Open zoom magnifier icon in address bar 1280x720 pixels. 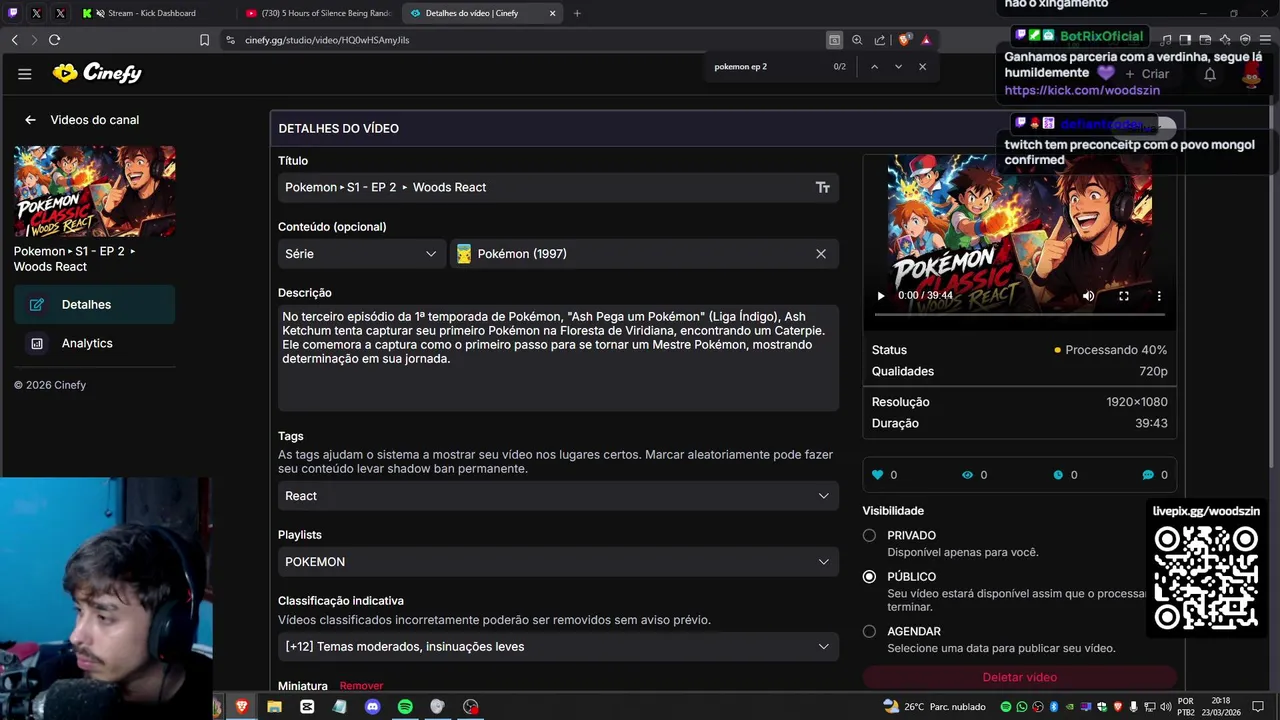tap(857, 40)
